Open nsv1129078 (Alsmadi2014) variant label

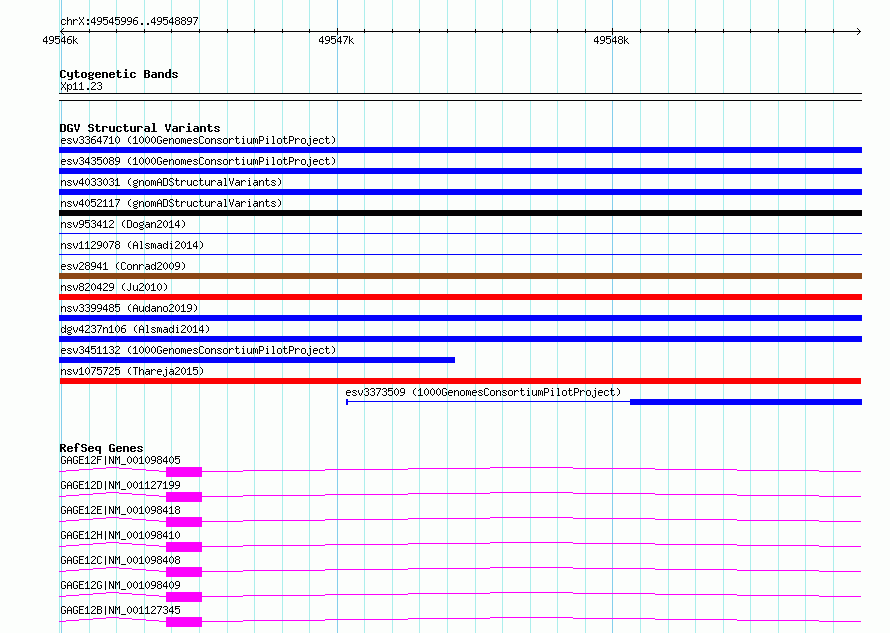coord(132,245)
